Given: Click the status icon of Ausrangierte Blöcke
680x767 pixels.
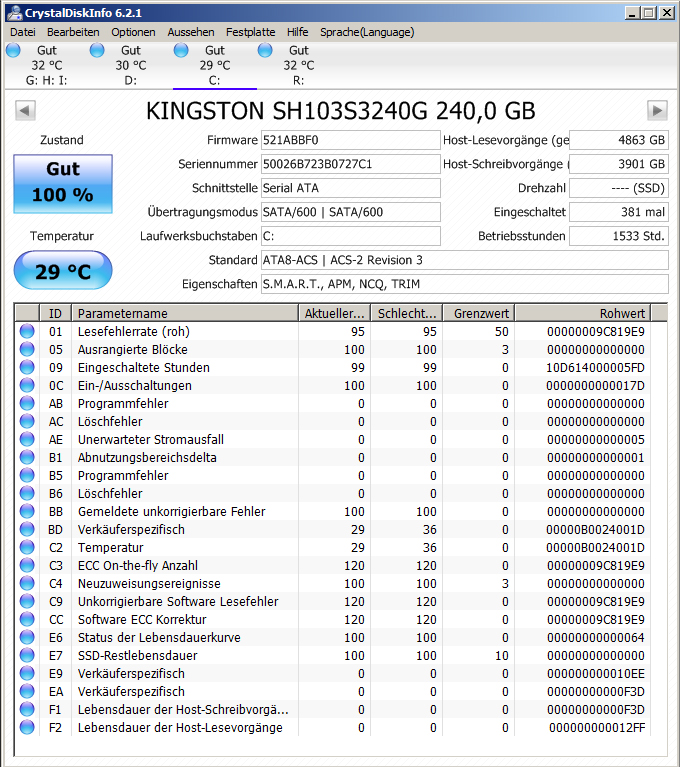Looking at the screenshot, I should pyautogui.click(x=27, y=349).
